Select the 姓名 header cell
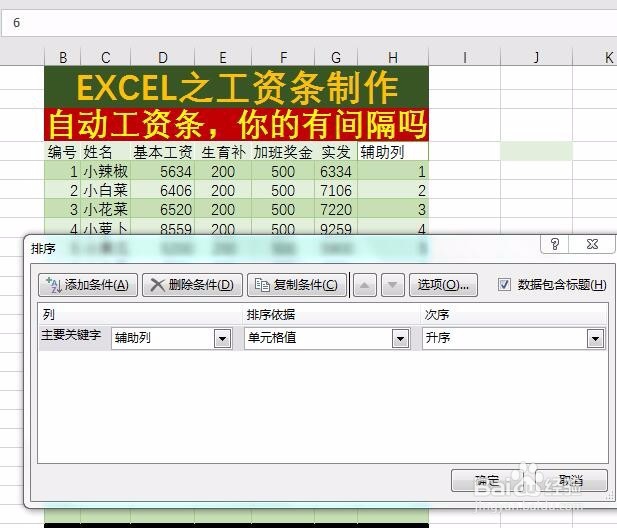The height and width of the screenshot is (528, 617). (105, 151)
